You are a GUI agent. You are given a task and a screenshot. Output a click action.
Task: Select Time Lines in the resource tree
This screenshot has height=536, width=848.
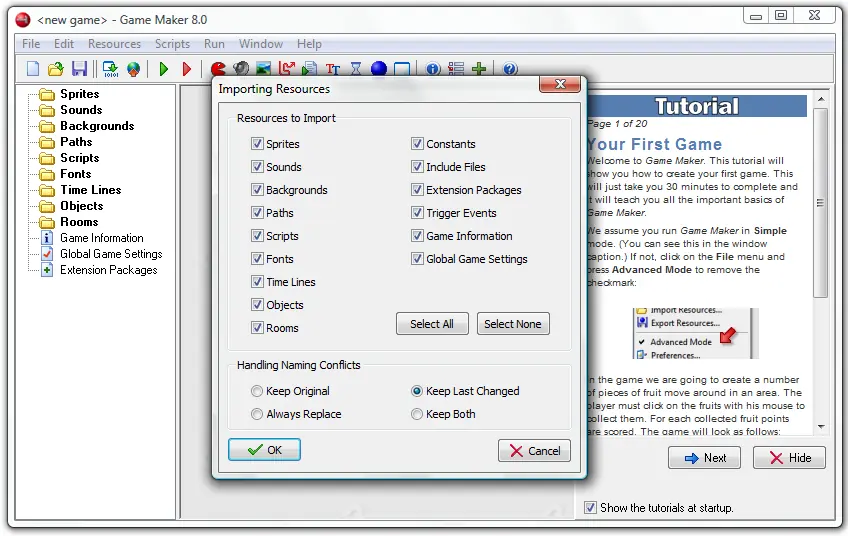(x=90, y=190)
